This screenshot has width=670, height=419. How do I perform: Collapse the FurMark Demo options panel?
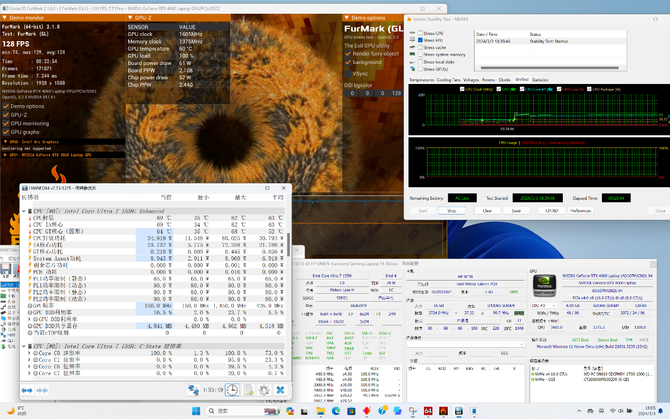(x=347, y=18)
